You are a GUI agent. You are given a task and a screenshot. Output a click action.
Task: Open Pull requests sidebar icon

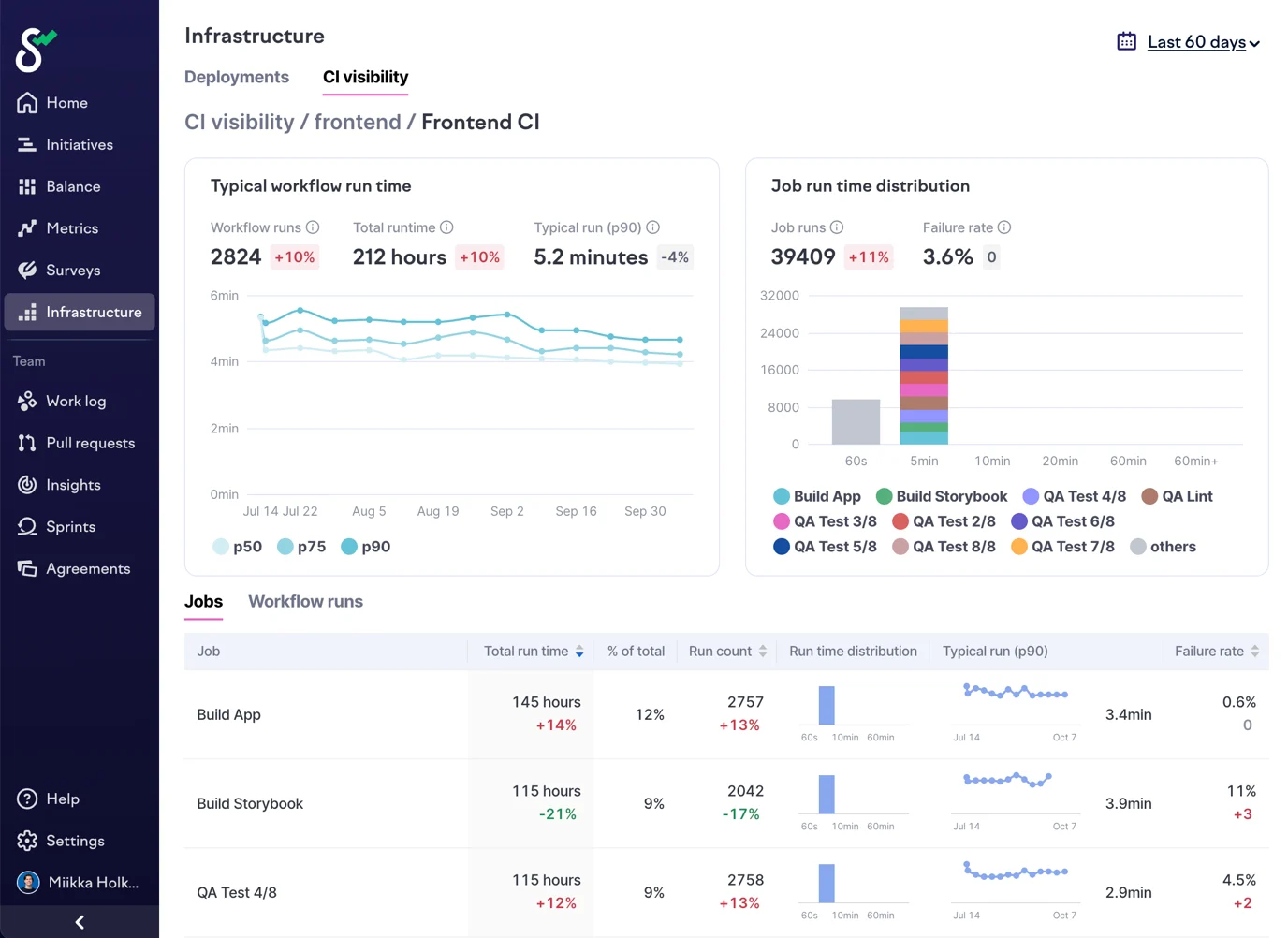point(27,443)
